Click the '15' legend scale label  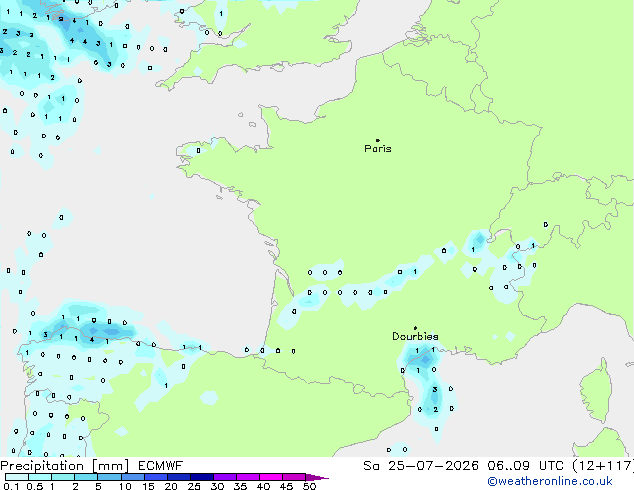(x=148, y=486)
